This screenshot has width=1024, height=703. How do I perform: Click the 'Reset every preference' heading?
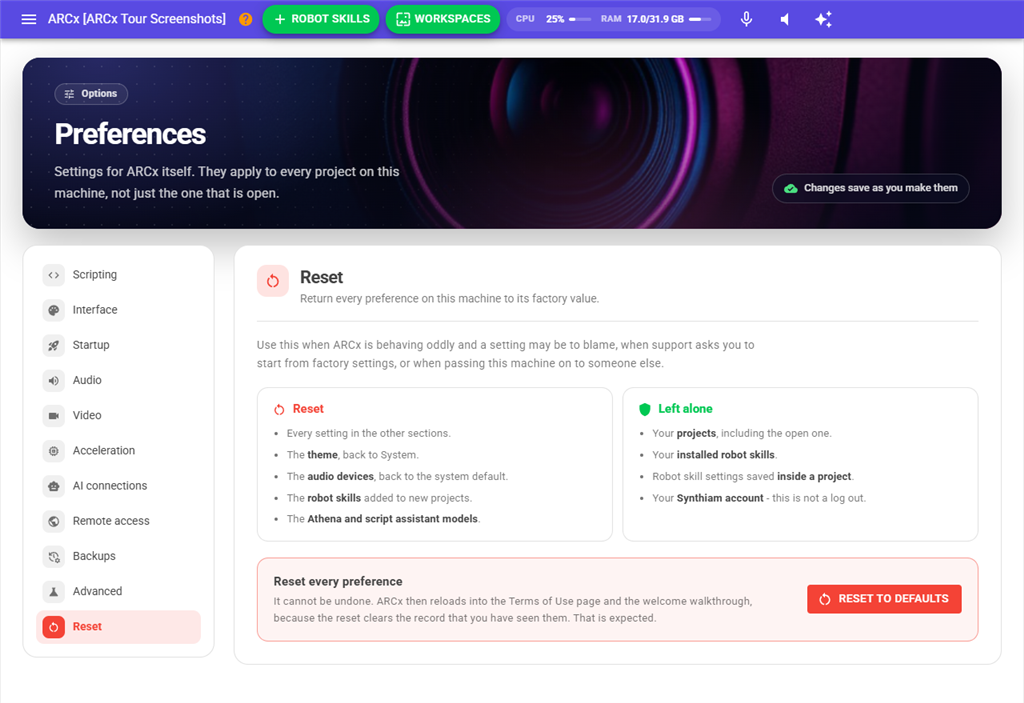tap(338, 581)
